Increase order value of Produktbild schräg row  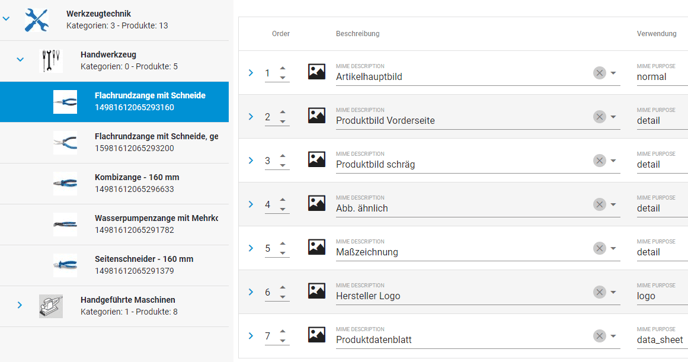click(x=283, y=156)
